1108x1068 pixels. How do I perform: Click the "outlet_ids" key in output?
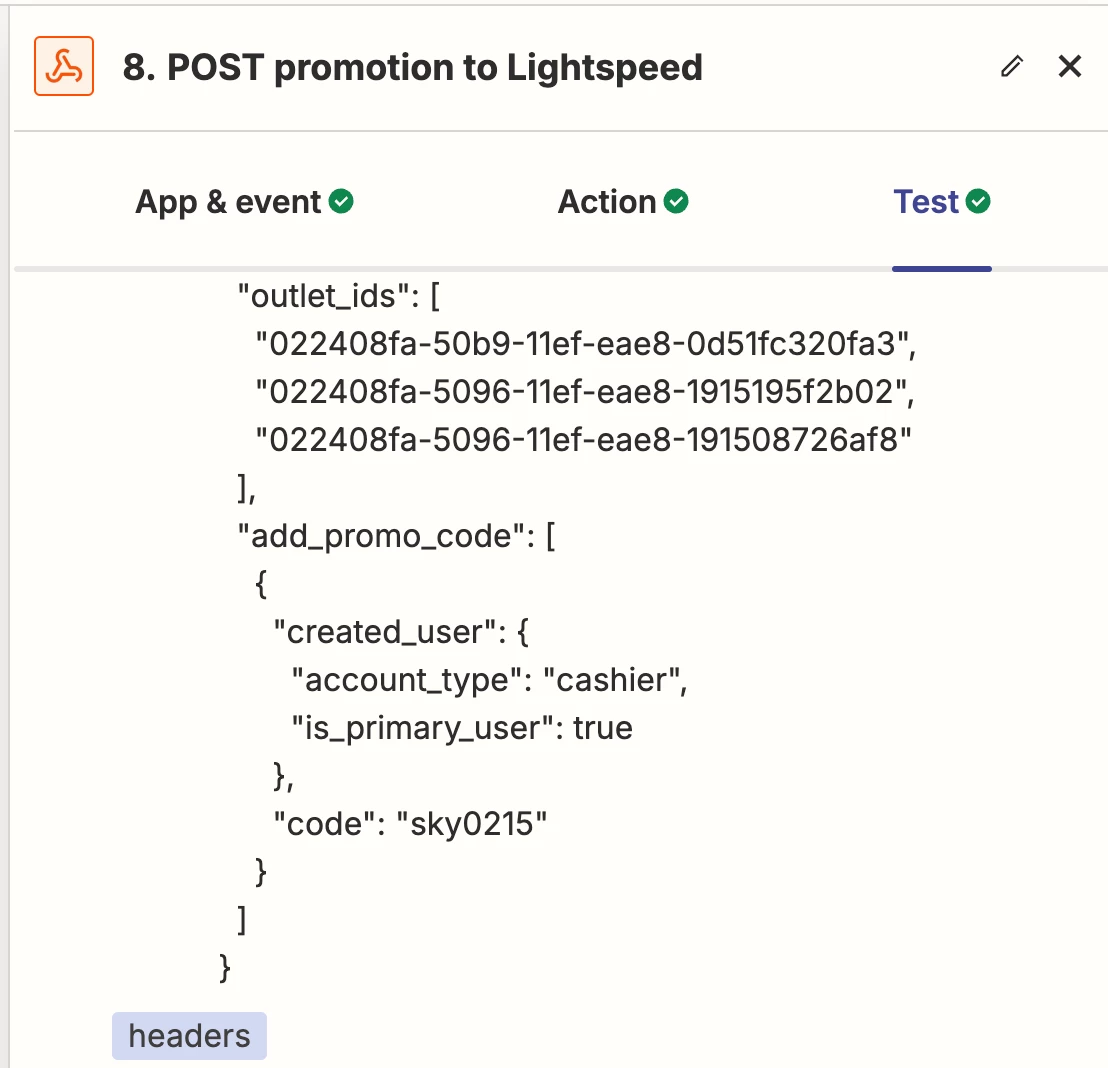tap(316, 296)
